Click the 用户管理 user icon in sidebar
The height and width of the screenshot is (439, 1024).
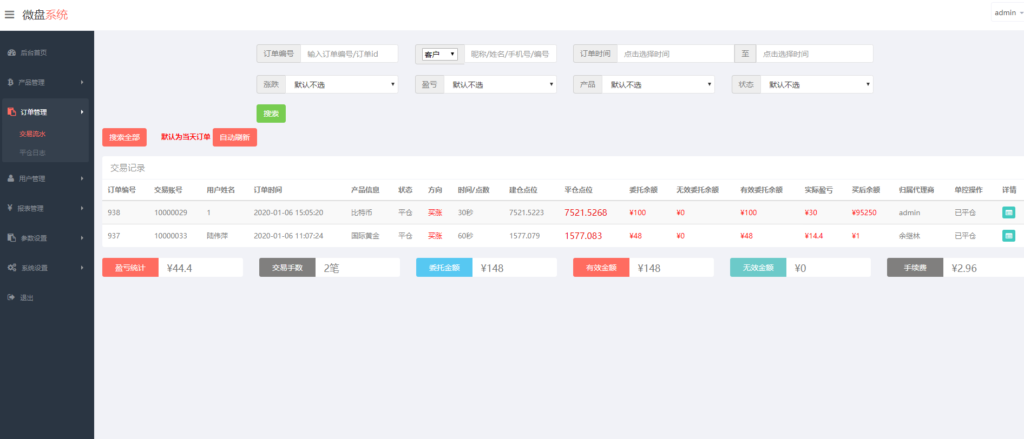pyautogui.click(x=11, y=179)
